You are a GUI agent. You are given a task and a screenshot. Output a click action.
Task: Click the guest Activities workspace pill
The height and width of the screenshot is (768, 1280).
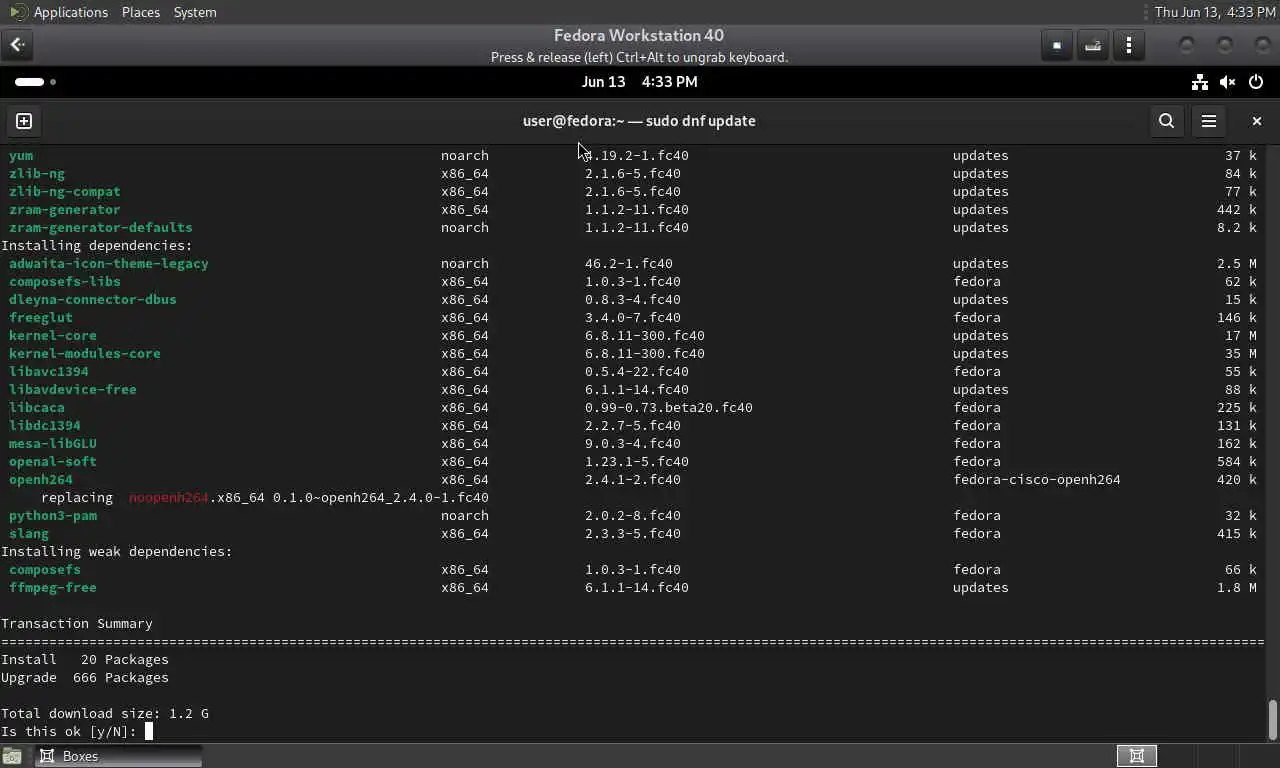[x=30, y=82]
